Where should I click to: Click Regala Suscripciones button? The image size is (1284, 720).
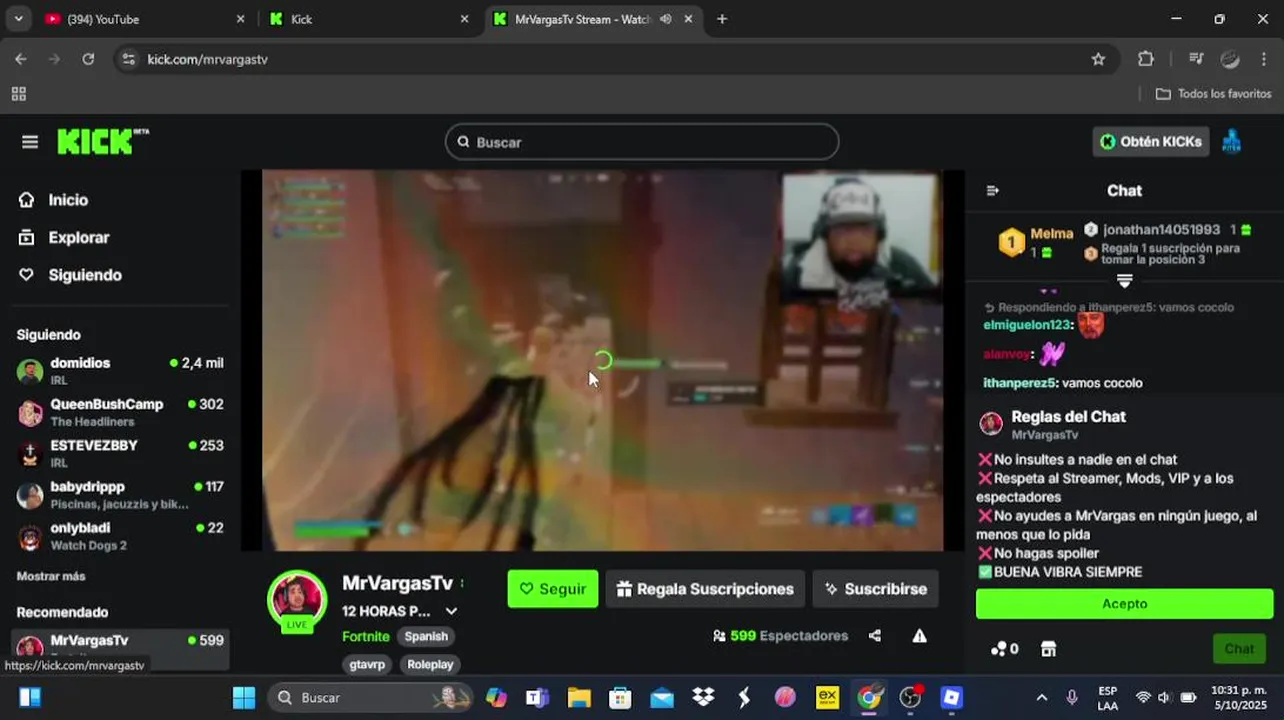pos(705,589)
